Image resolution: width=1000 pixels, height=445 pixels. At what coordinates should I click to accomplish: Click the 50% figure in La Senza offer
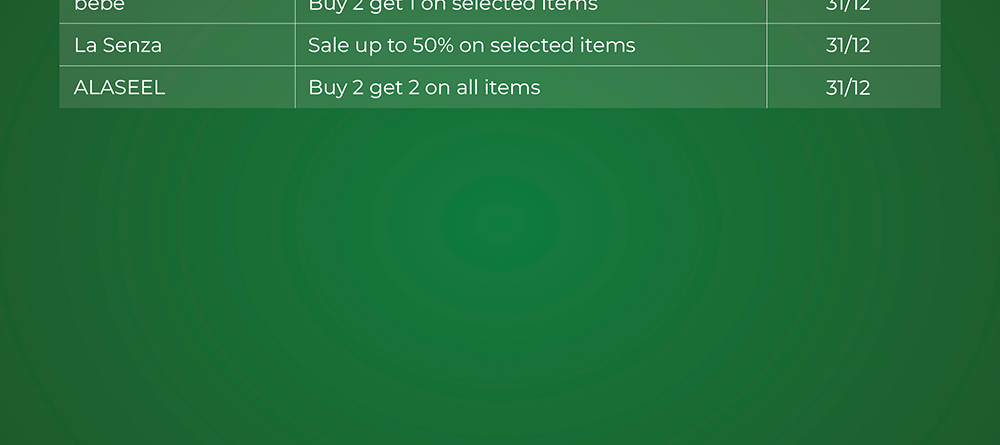pos(433,45)
